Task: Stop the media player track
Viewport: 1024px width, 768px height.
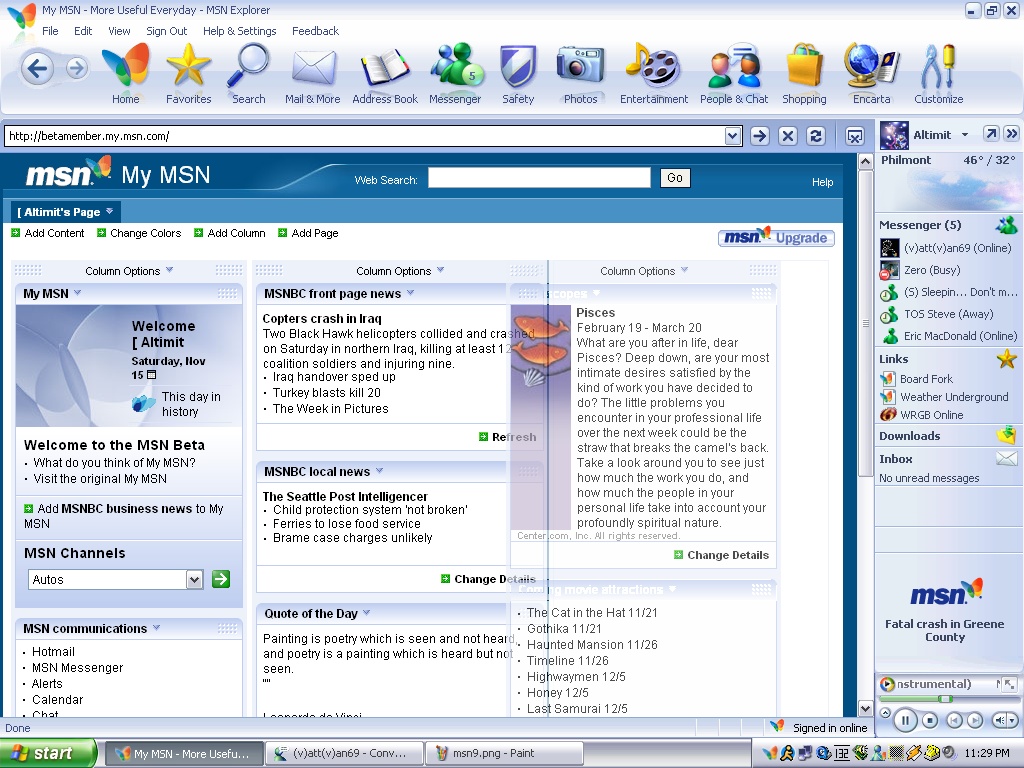Action: click(x=930, y=720)
